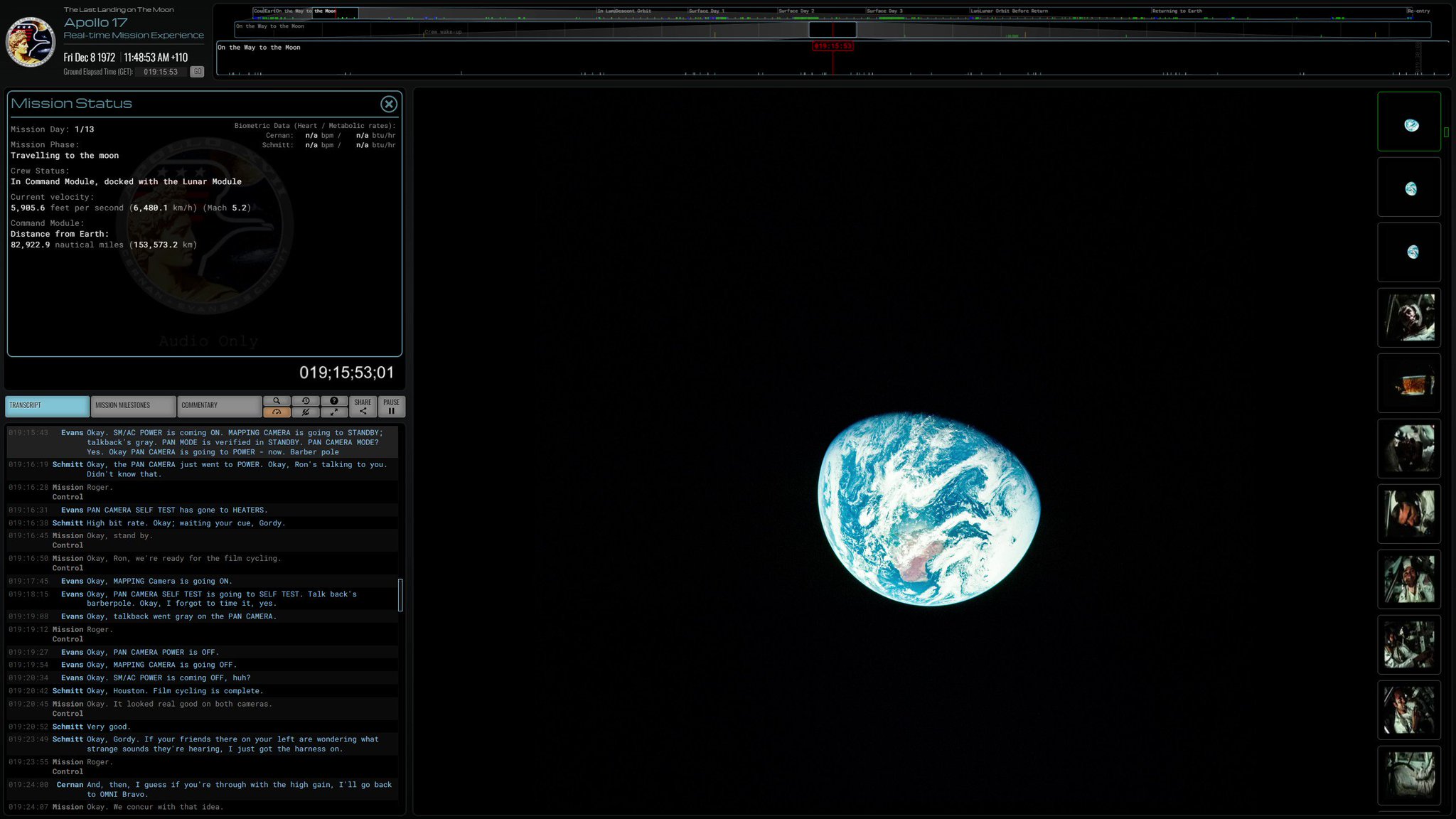This screenshot has width=1456, height=819.
Task: Select the orange-lit equipment photo thumbnail
Action: [x=1409, y=384]
